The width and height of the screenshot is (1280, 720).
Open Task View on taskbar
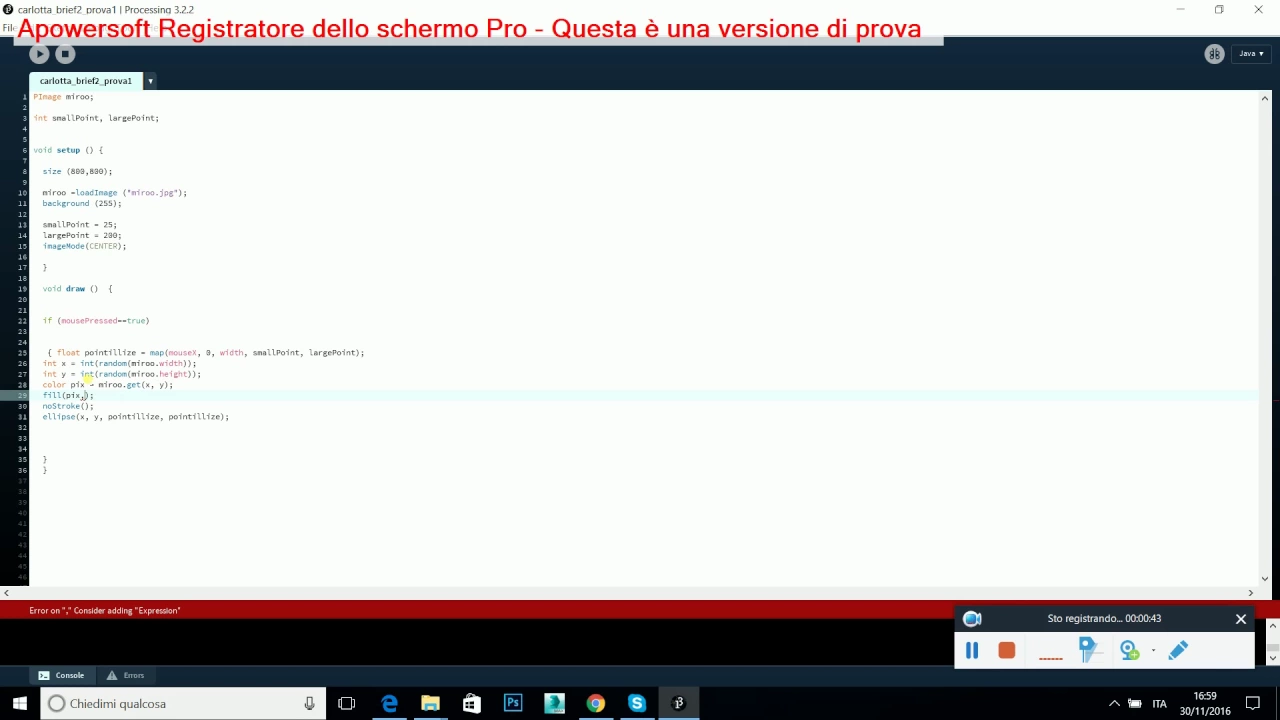click(x=347, y=704)
